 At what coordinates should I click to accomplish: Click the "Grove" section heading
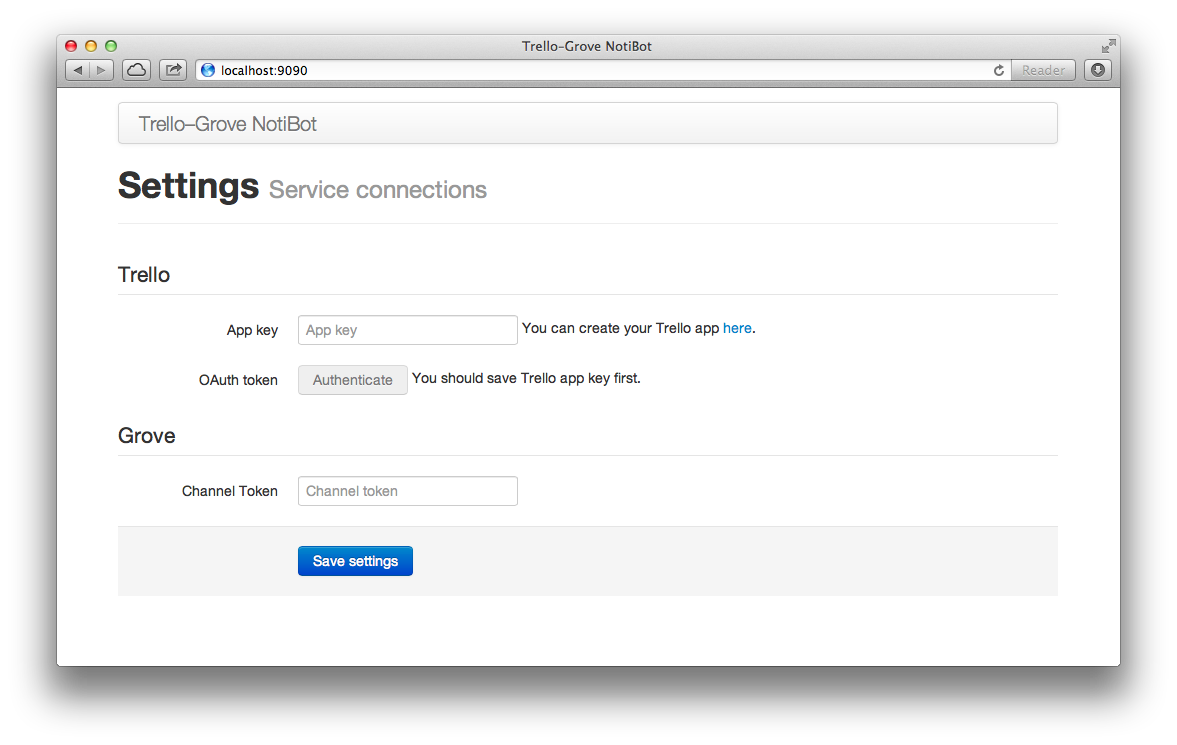point(146,436)
